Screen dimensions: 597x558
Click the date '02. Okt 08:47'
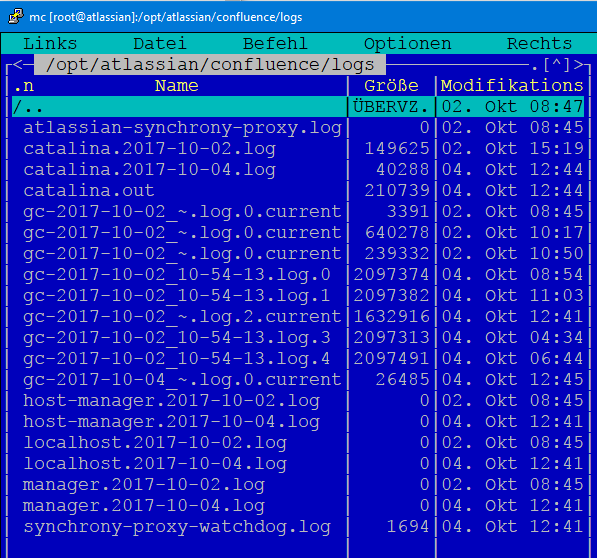point(512,107)
